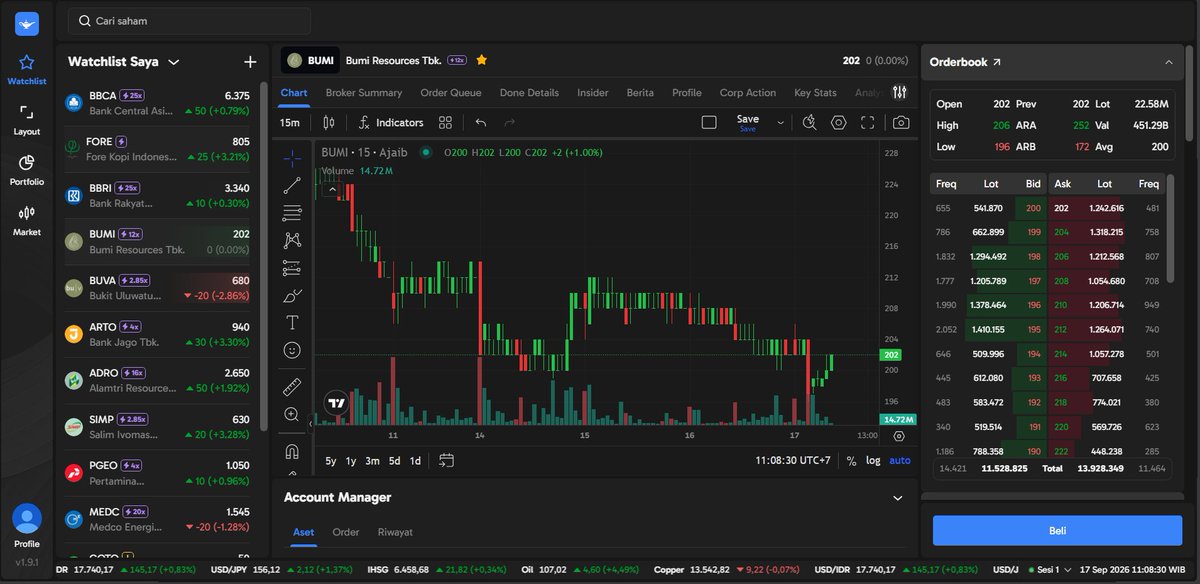Toggle auto scale on the chart
Screen dimensions: 1200x584
(900, 461)
